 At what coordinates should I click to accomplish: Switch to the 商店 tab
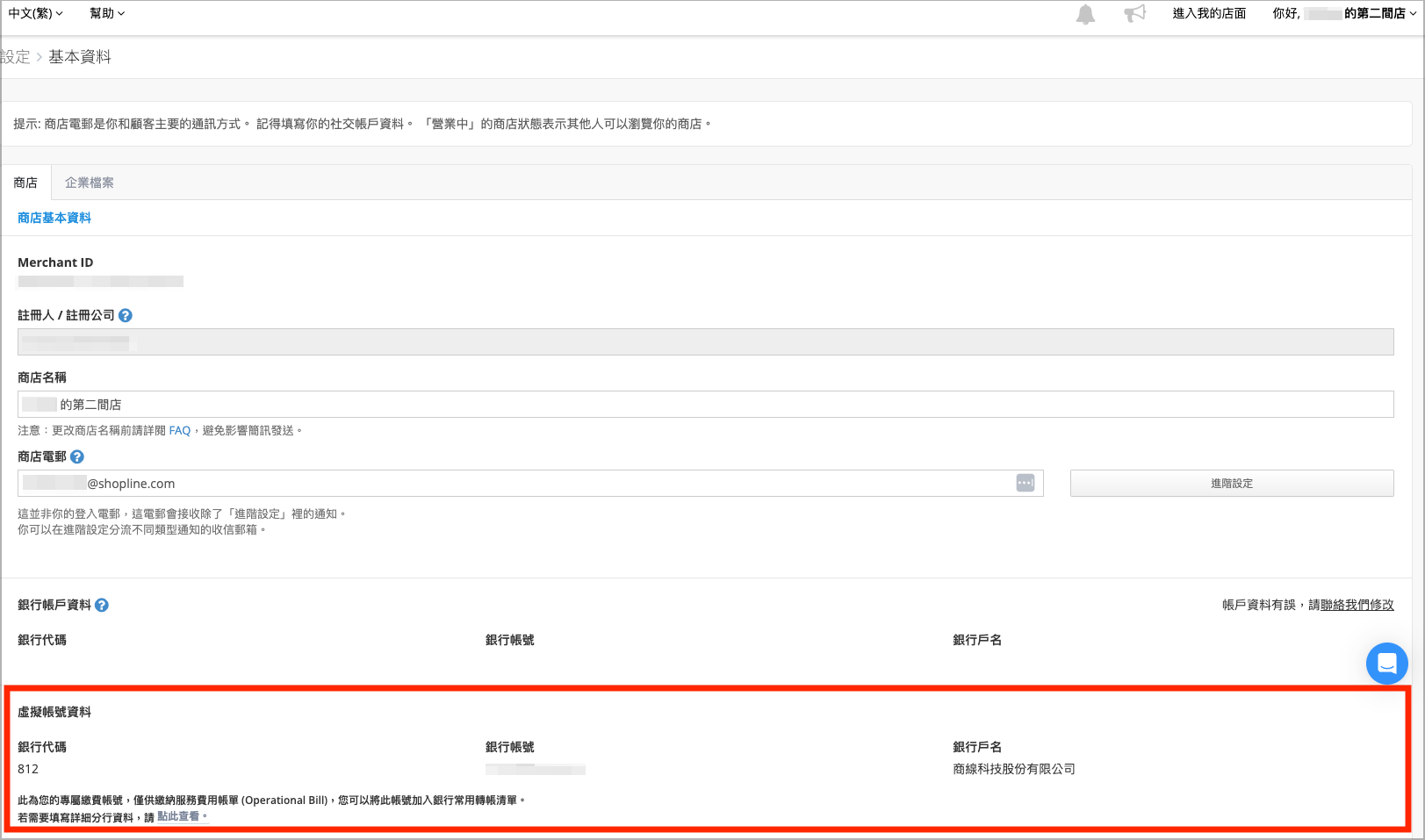(25, 183)
